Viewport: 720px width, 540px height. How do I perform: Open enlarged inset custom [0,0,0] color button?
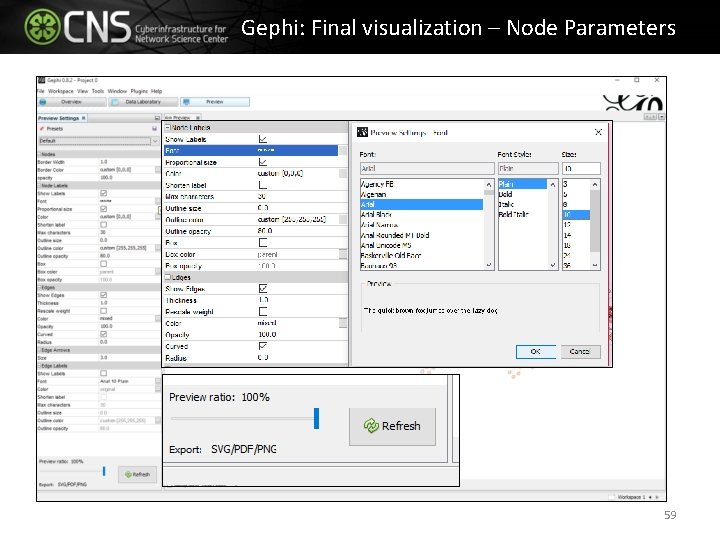point(343,173)
